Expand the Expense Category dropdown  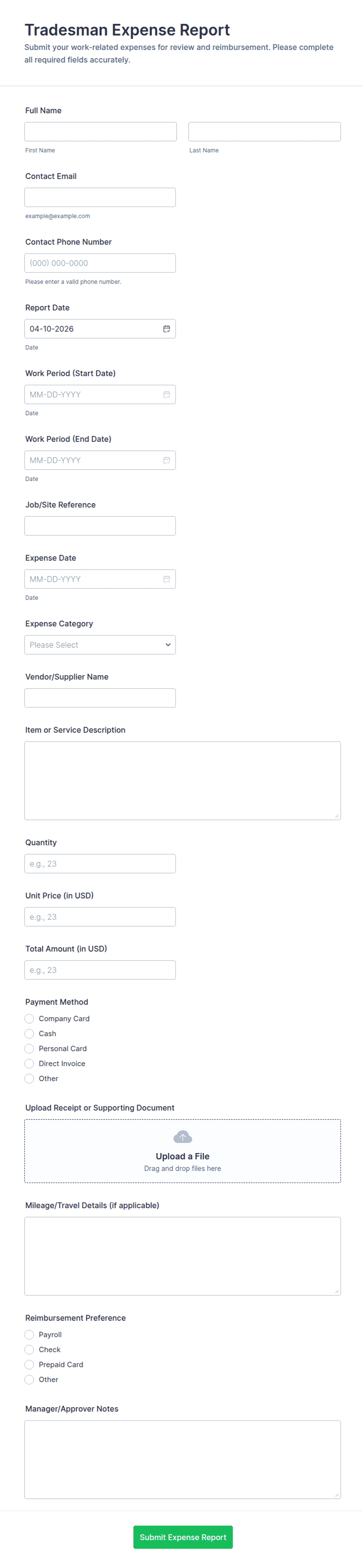[100, 645]
